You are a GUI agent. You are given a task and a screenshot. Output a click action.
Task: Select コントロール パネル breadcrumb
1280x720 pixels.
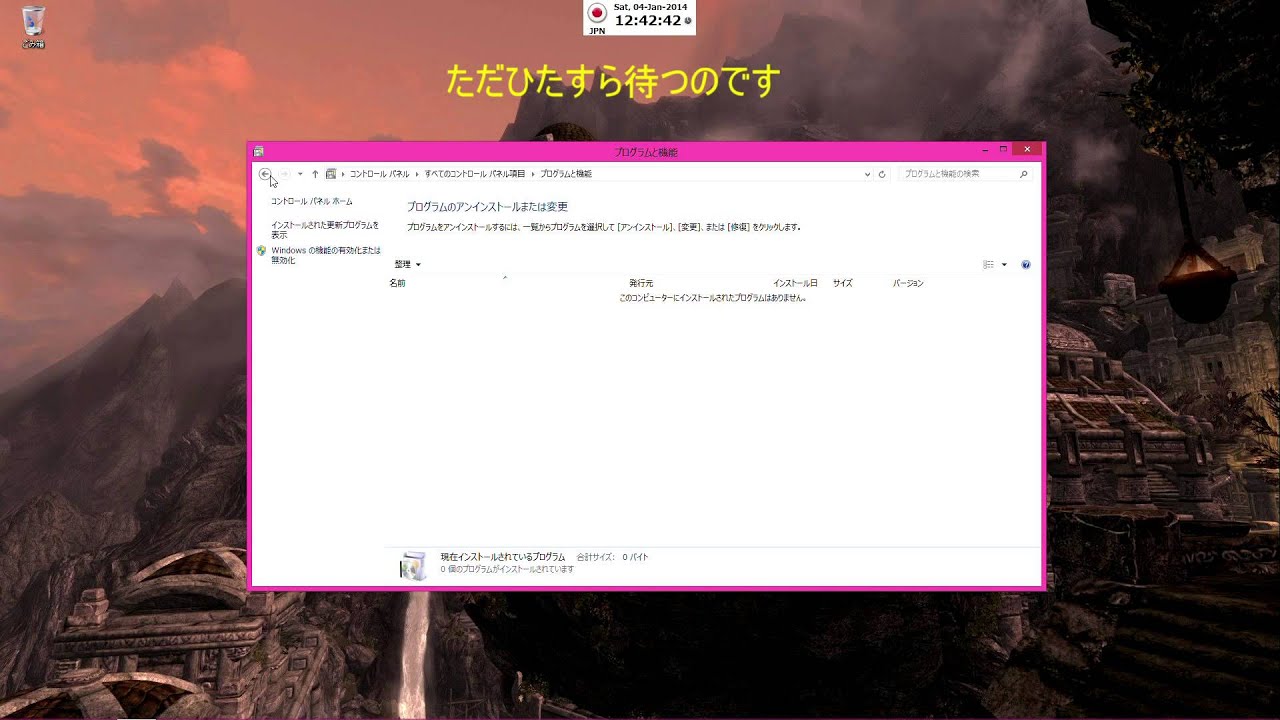(x=379, y=174)
